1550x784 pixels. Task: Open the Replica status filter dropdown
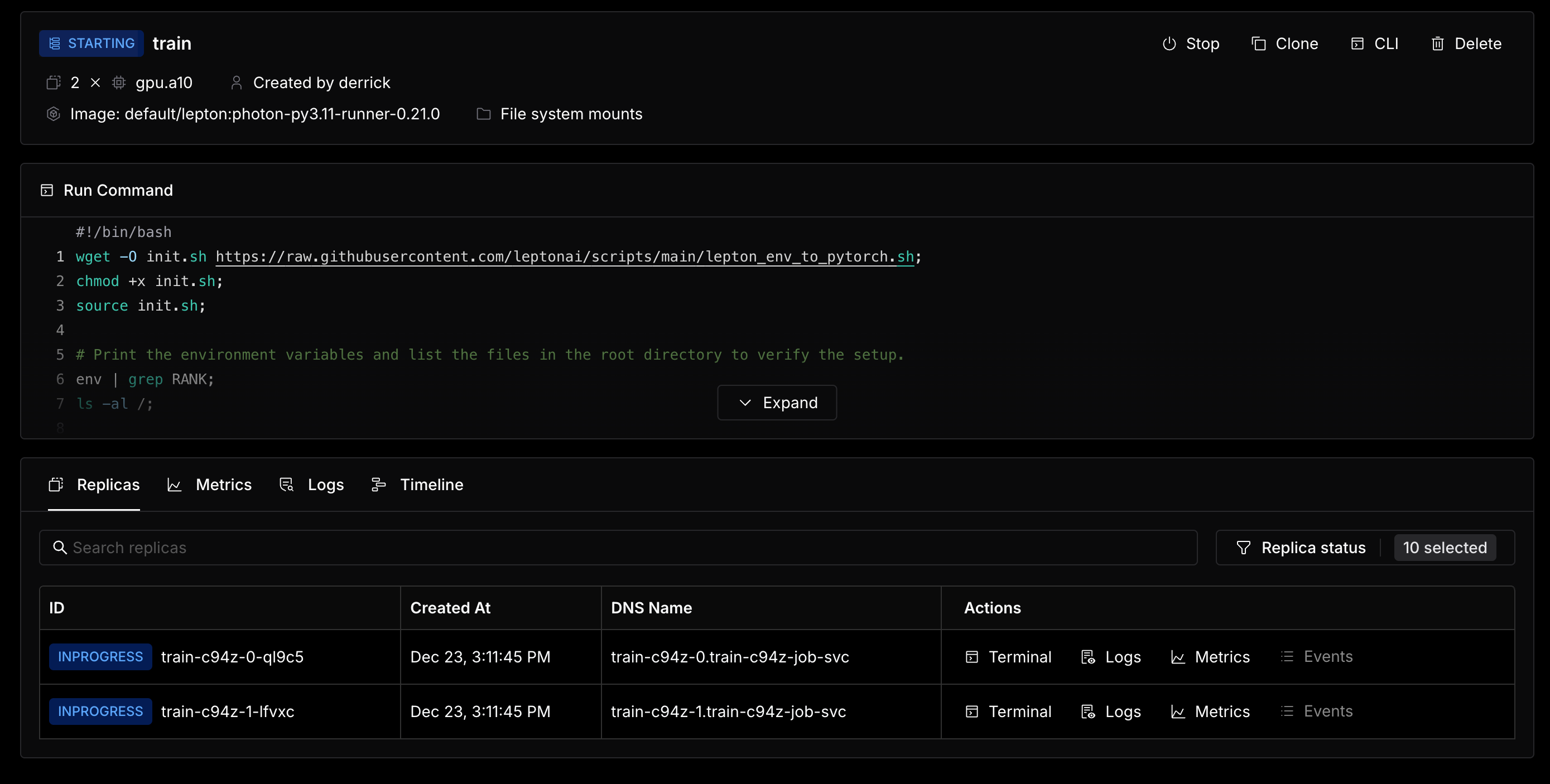1365,548
